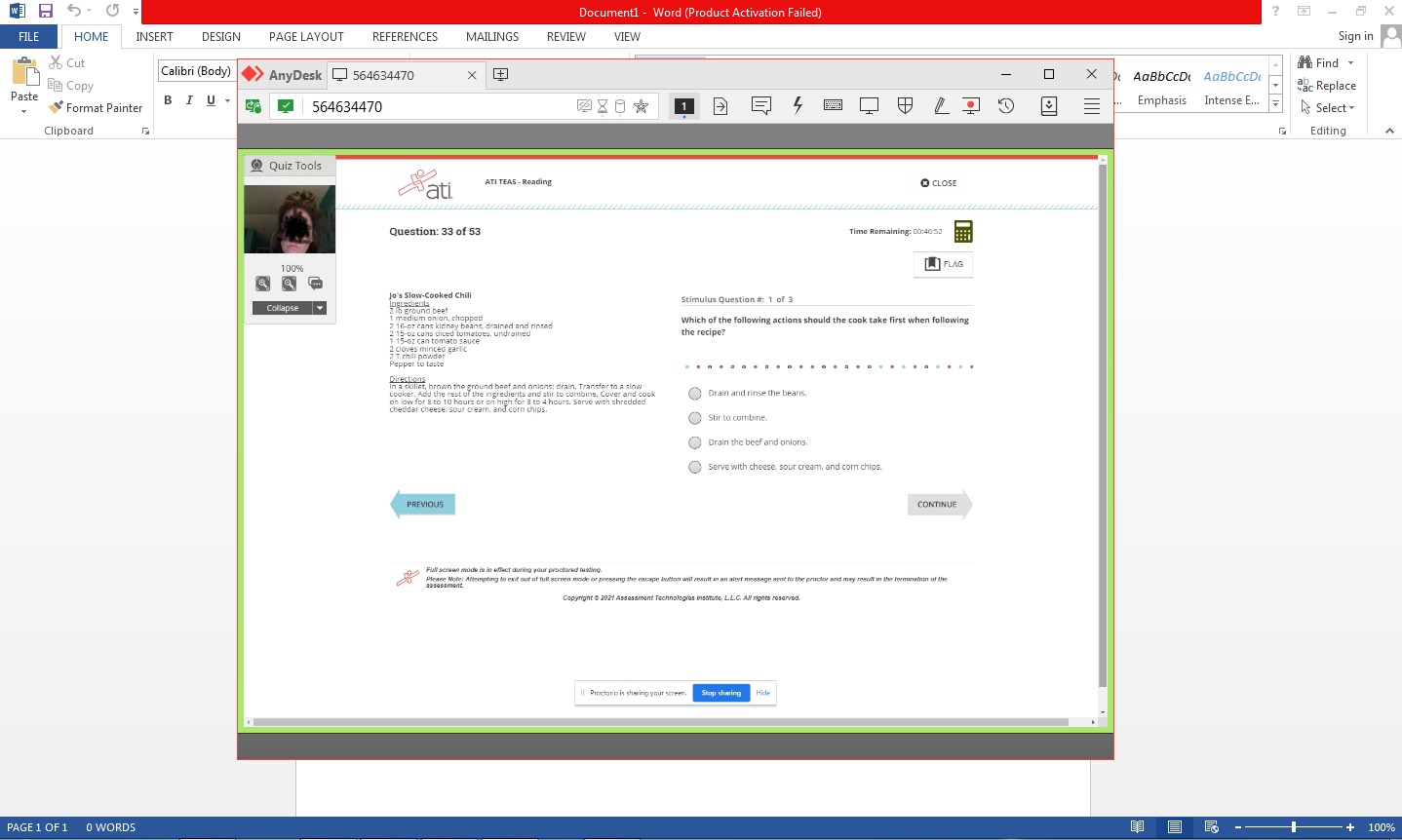Open the REFERENCES ribbon tab
1402x840 pixels.
pos(405,37)
